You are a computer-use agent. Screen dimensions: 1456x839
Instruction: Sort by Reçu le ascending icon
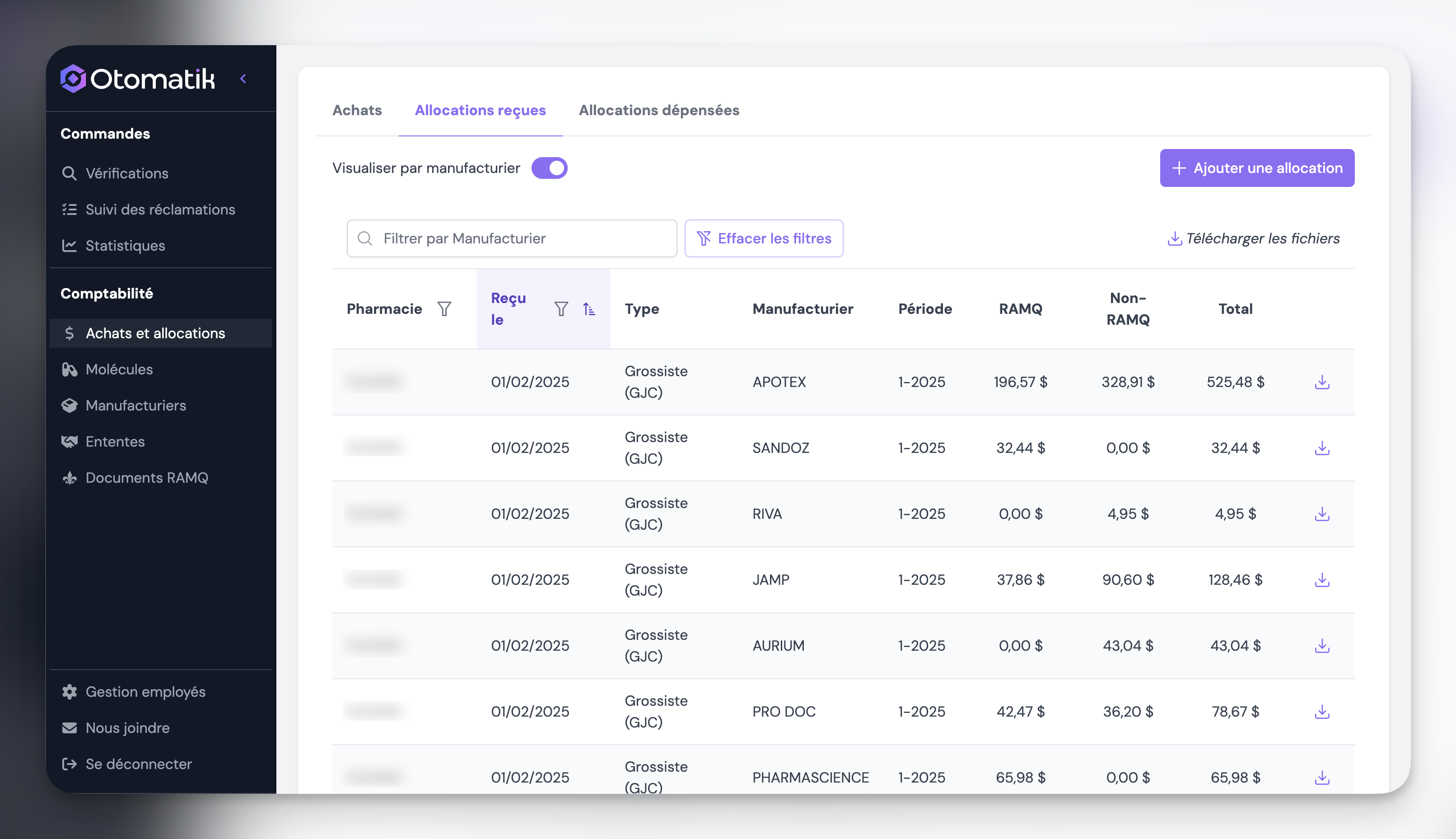click(x=588, y=309)
